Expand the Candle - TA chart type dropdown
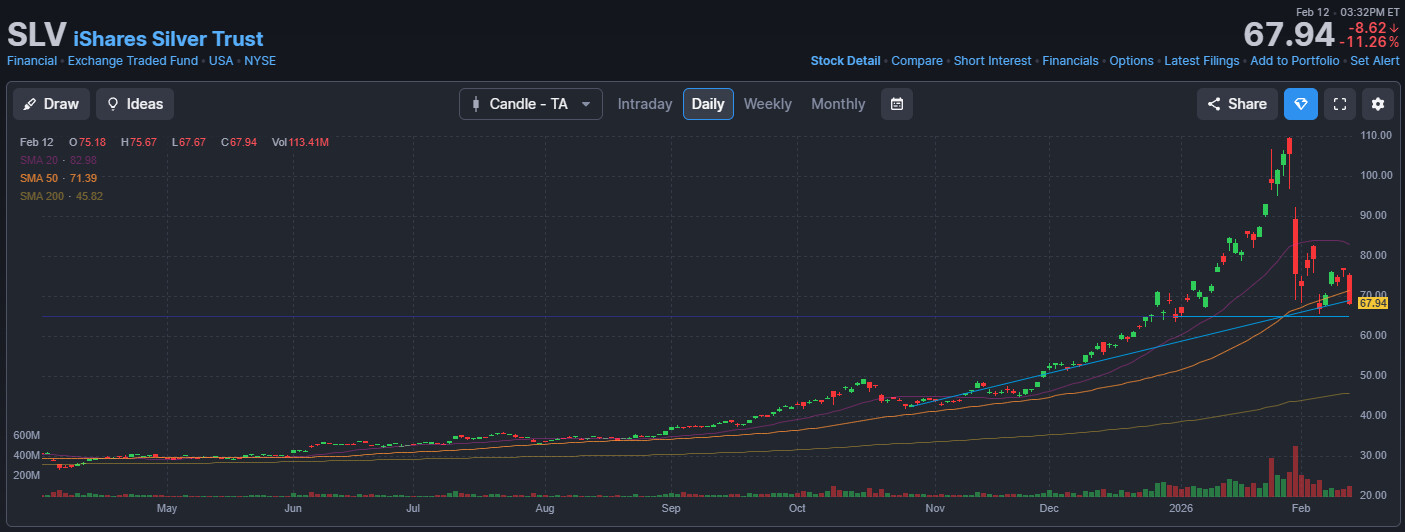 pyautogui.click(x=531, y=104)
